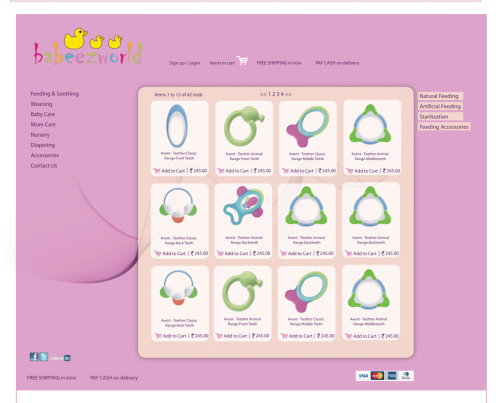This screenshot has width=500, height=403.
Task: Click cart icon under Teether Classic Range Front Teeth
Action: point(157,171)
